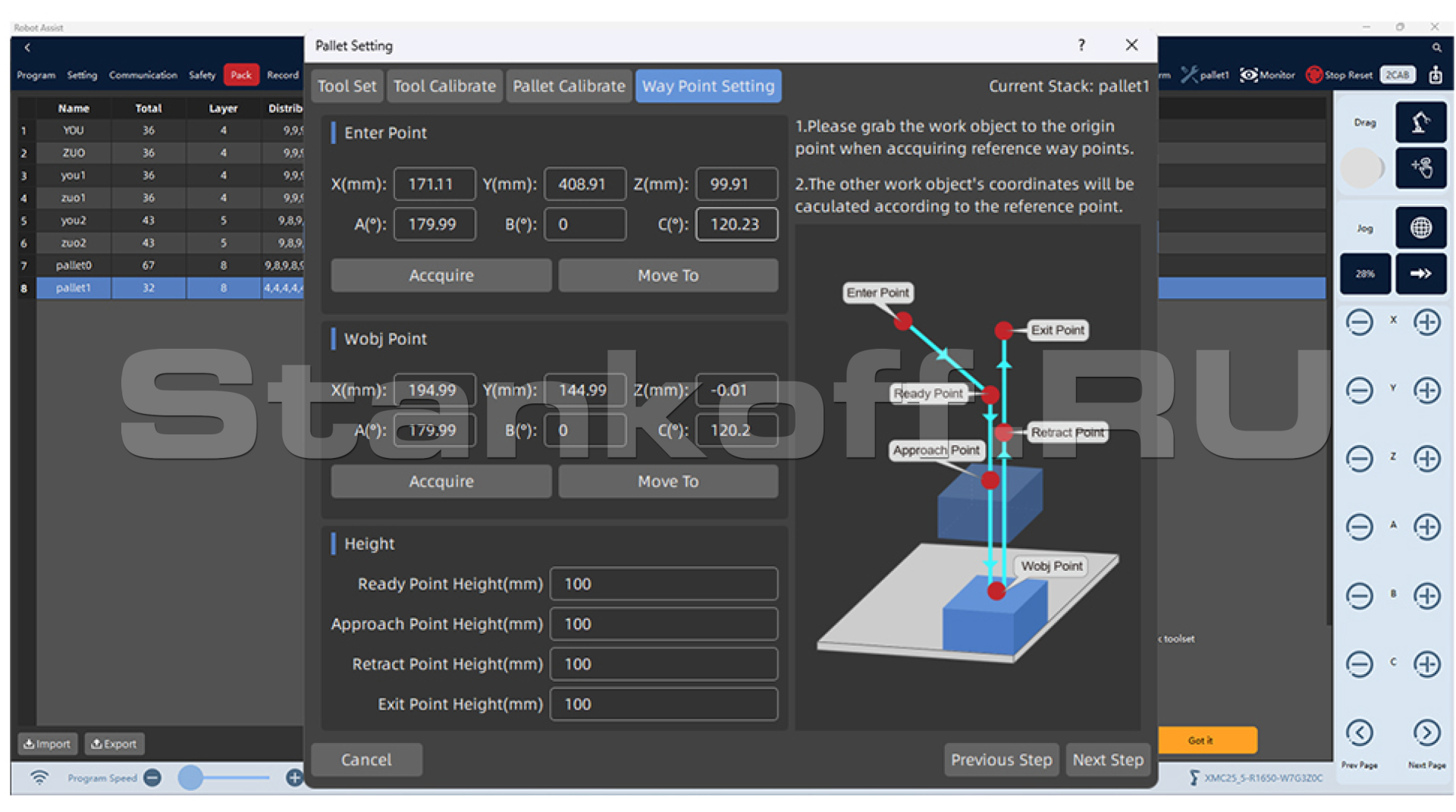Click Move To under Enter Point

[668, 276]
